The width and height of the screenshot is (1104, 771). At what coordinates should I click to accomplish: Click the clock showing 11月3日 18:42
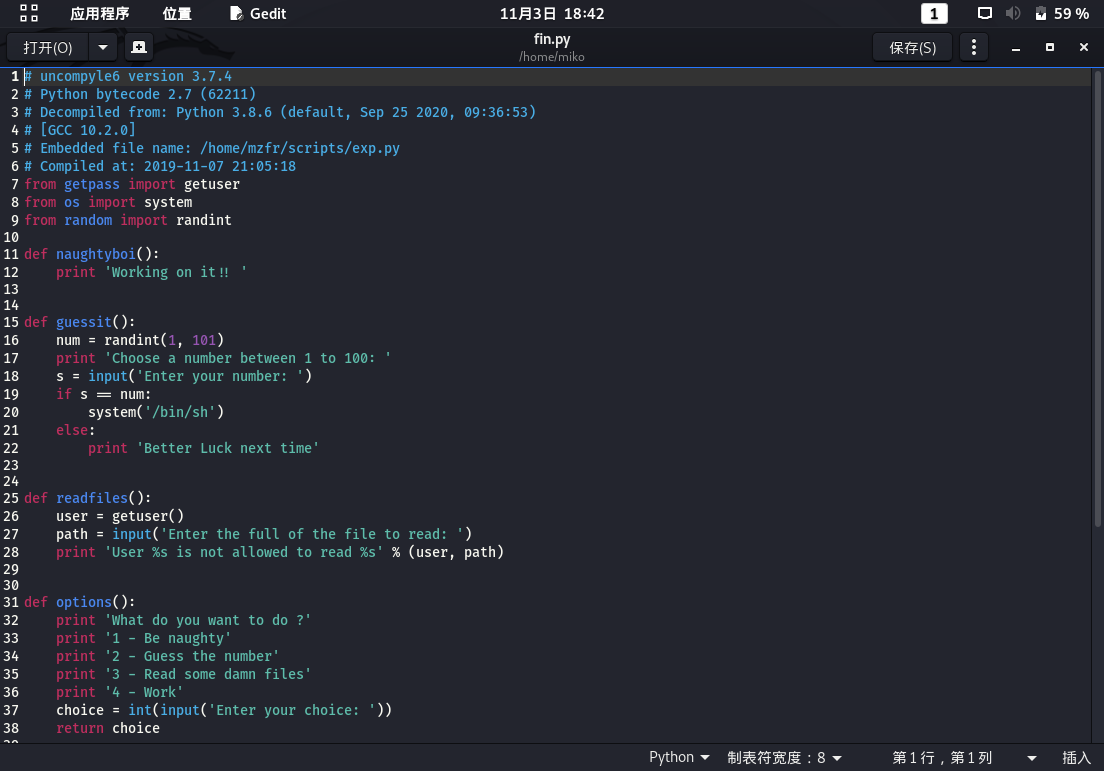tap(552, 13)
